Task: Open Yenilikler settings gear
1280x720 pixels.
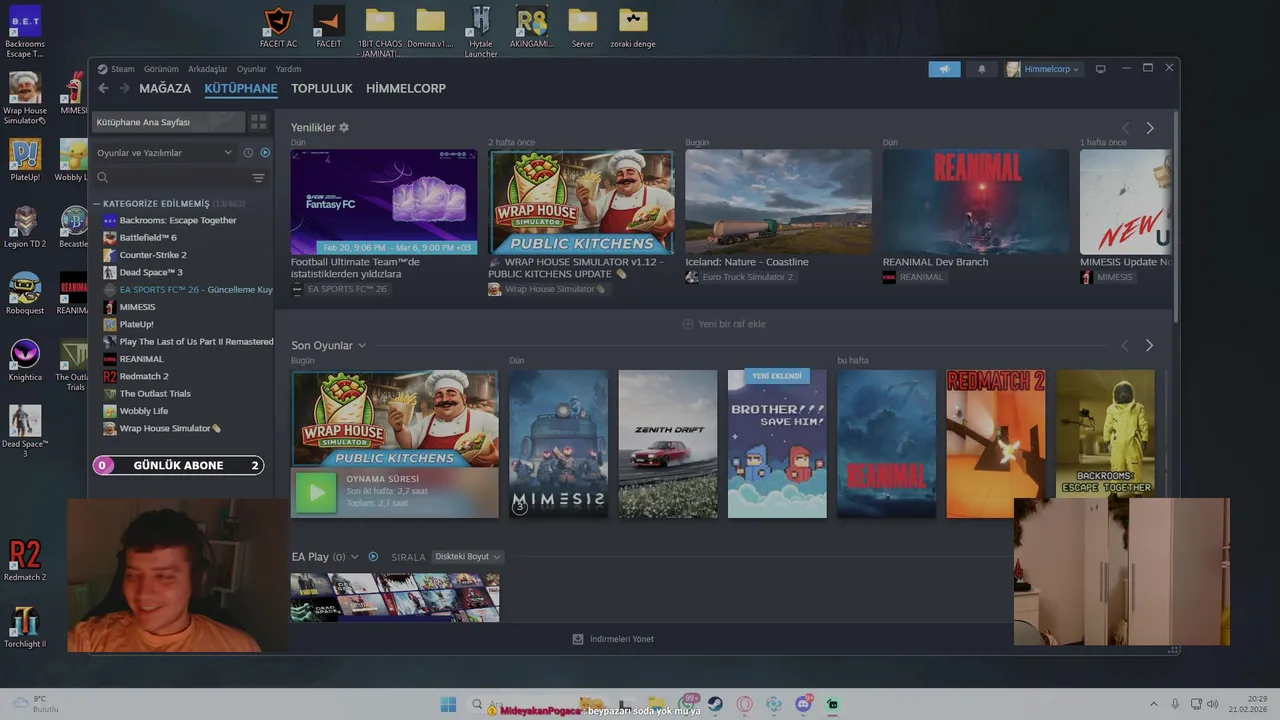Action: [x=344, y=128]
